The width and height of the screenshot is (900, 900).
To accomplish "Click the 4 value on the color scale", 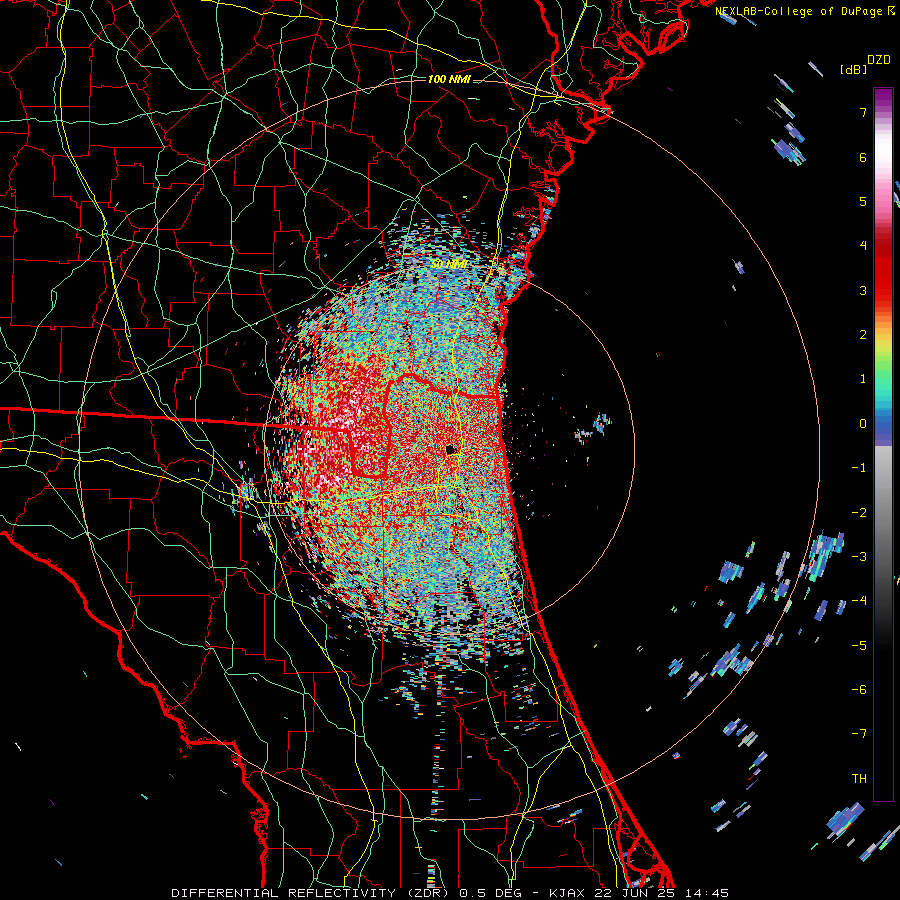I will pos(863,246).
